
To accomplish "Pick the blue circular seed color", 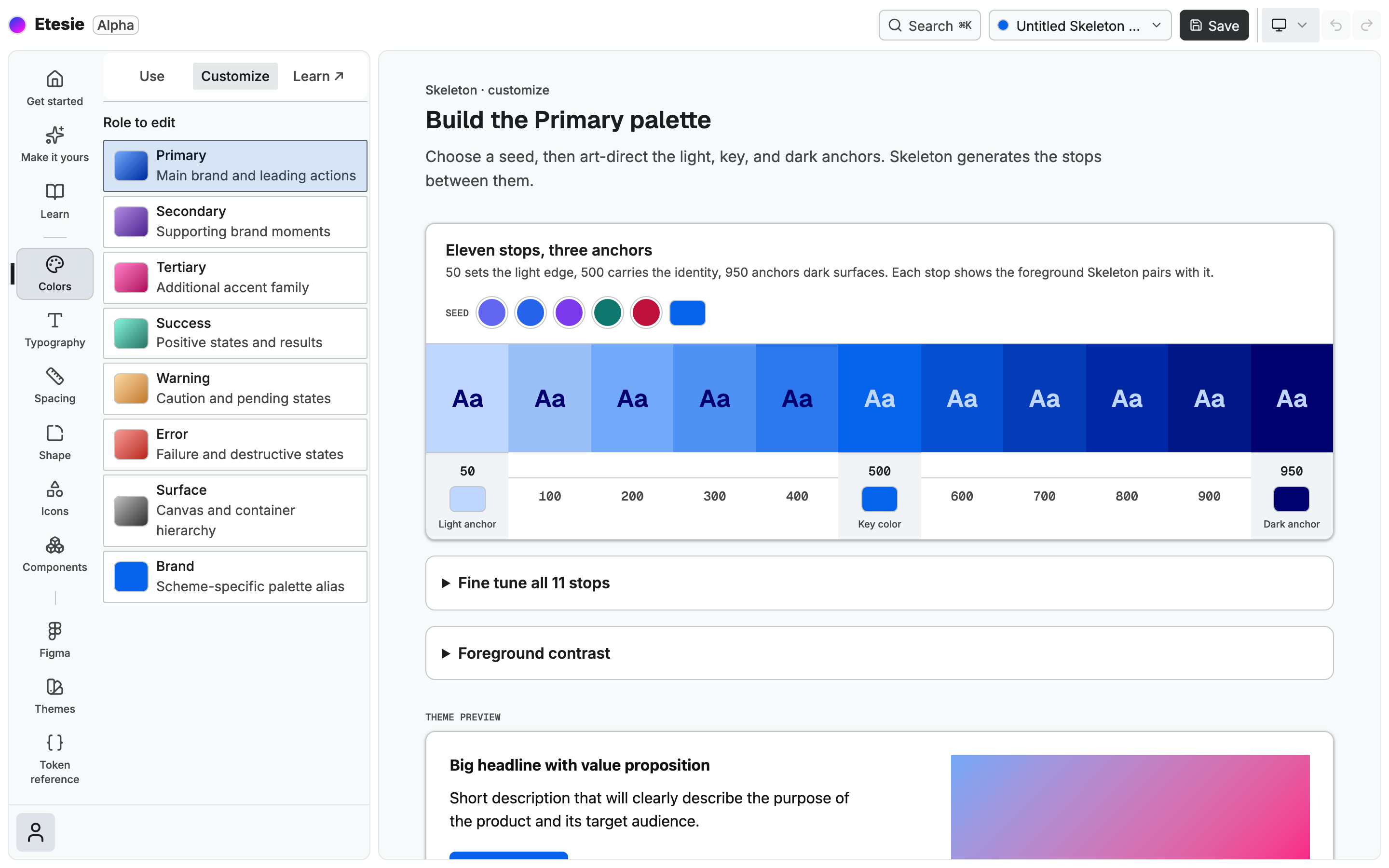I will (x=531, y=313).
